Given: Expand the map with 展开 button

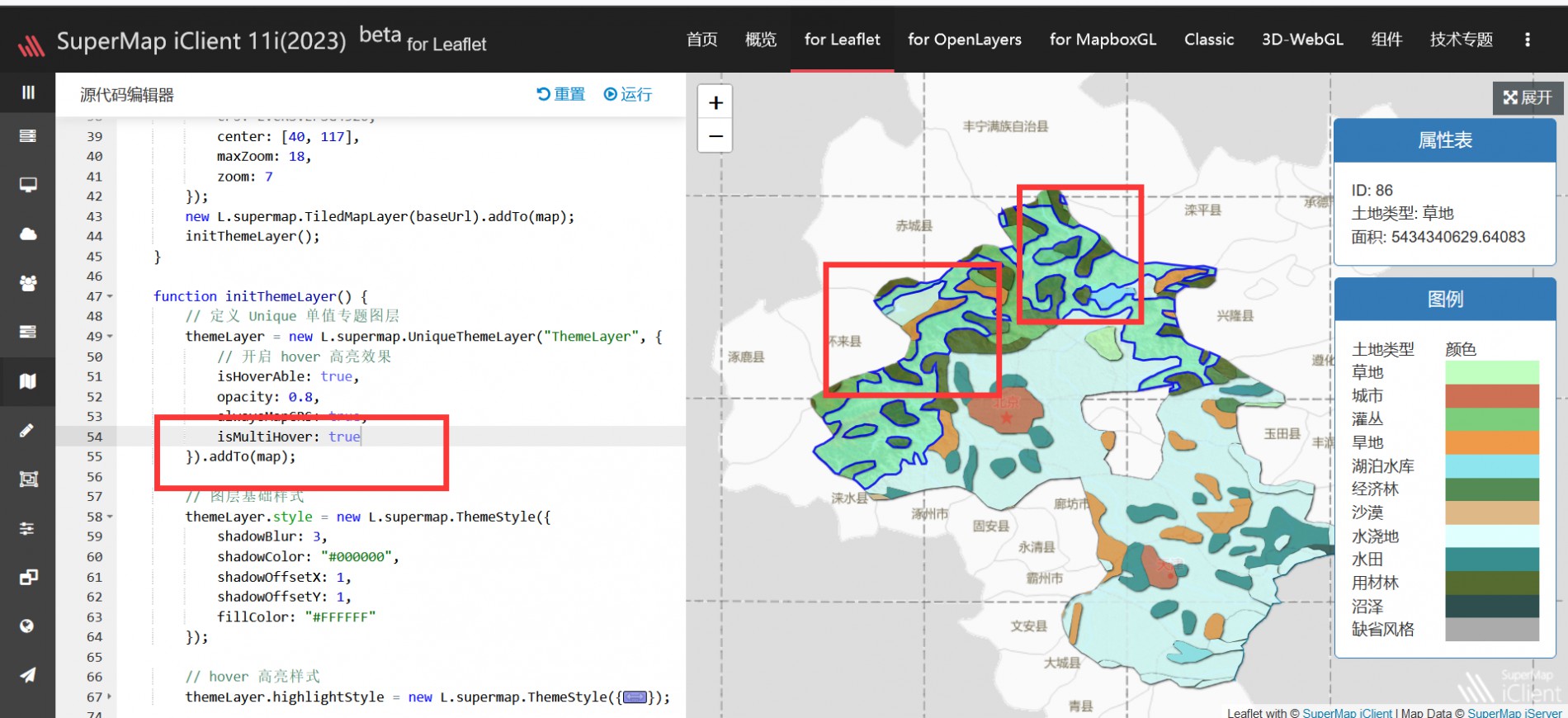Looking at the screenshot, I should point(1528,97).
